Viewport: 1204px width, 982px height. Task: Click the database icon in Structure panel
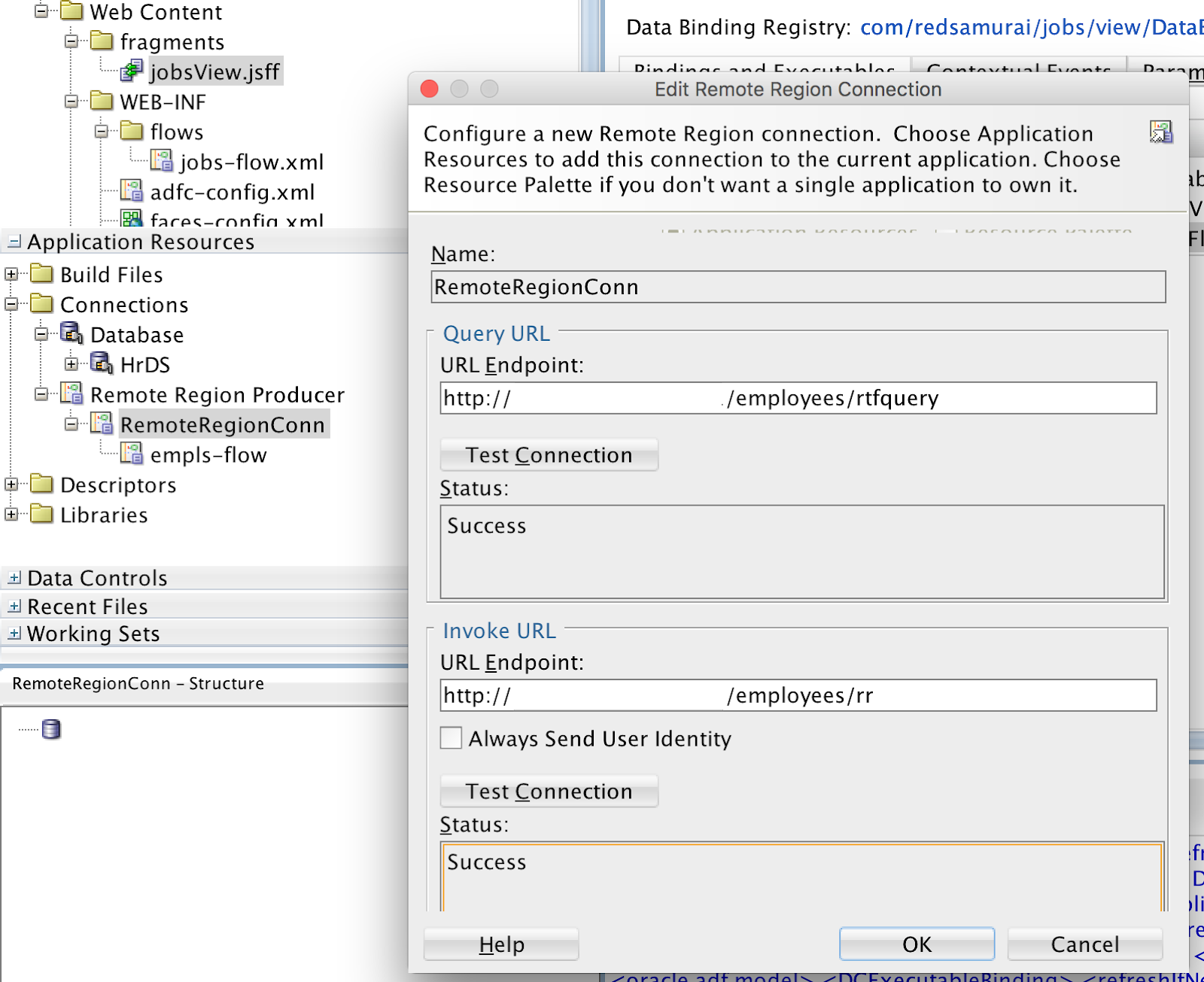(50, 729)
